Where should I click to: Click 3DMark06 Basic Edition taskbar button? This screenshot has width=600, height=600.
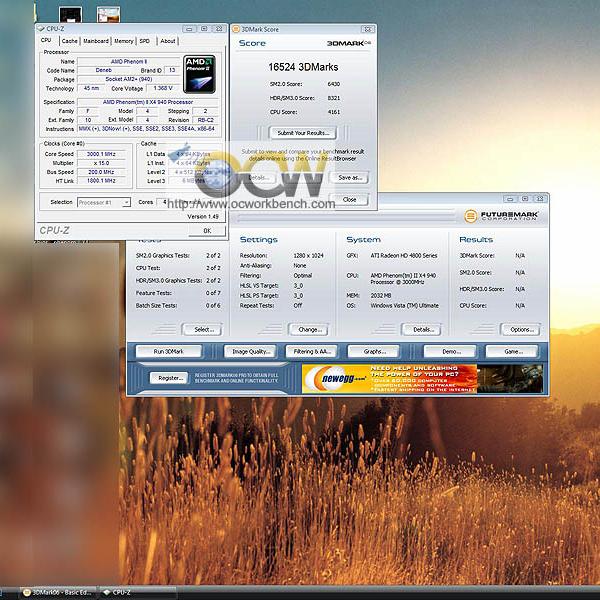pos(57,592)
